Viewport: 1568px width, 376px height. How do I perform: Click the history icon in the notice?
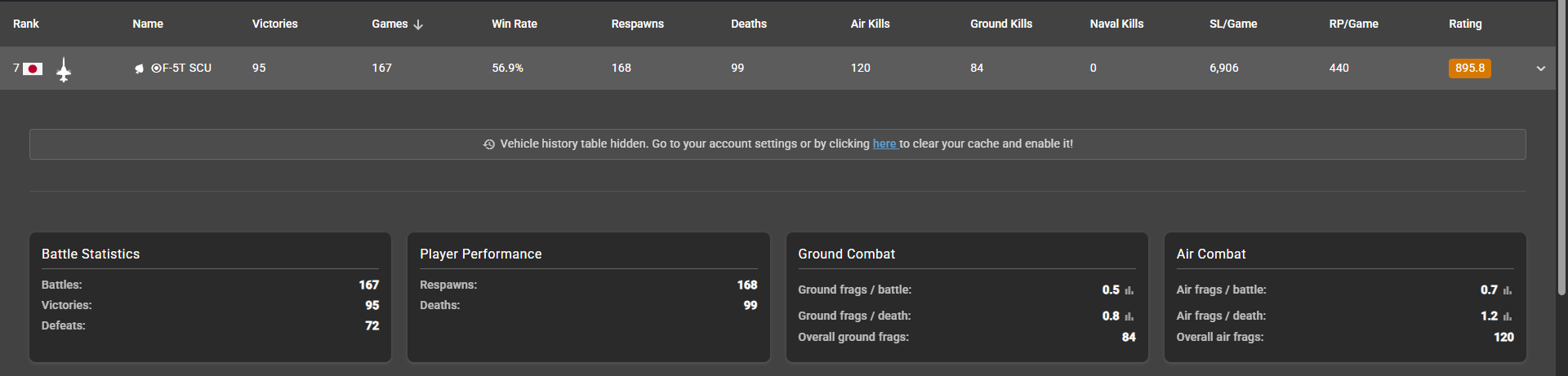489,144
